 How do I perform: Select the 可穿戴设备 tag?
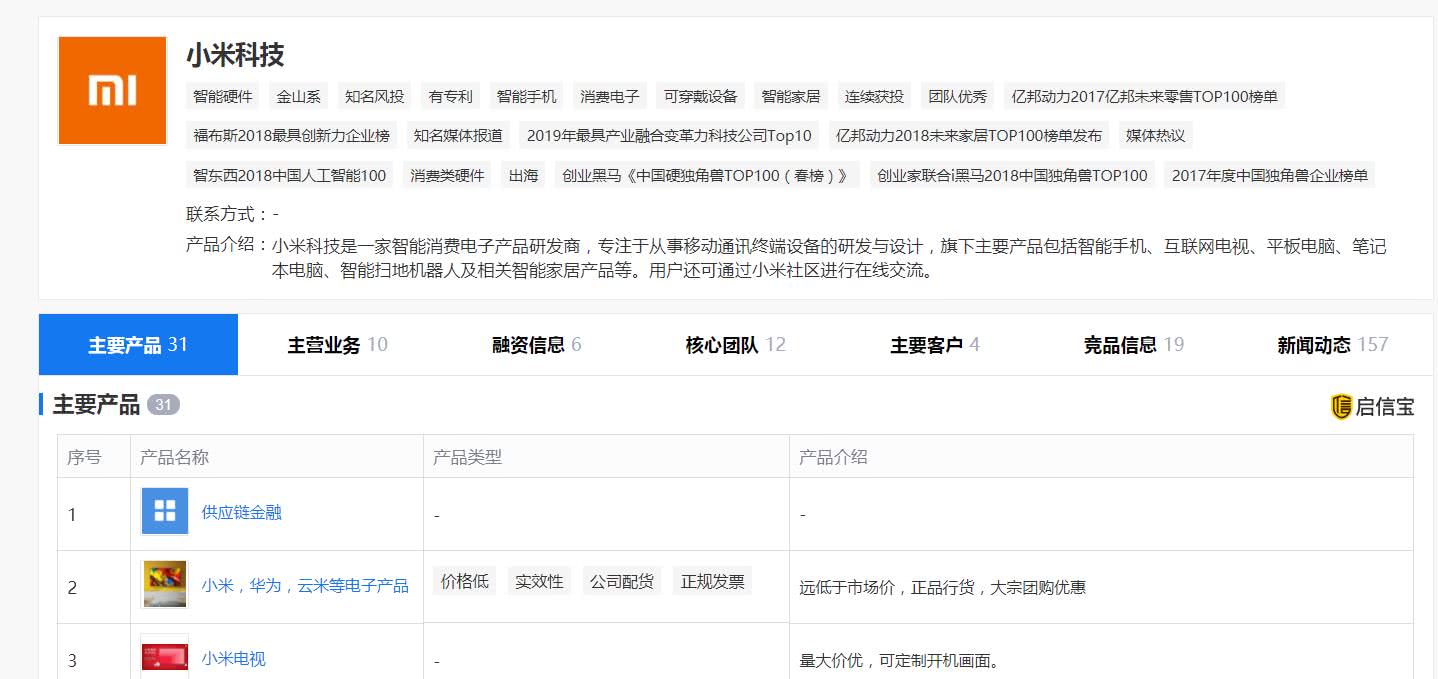point(701,96)
